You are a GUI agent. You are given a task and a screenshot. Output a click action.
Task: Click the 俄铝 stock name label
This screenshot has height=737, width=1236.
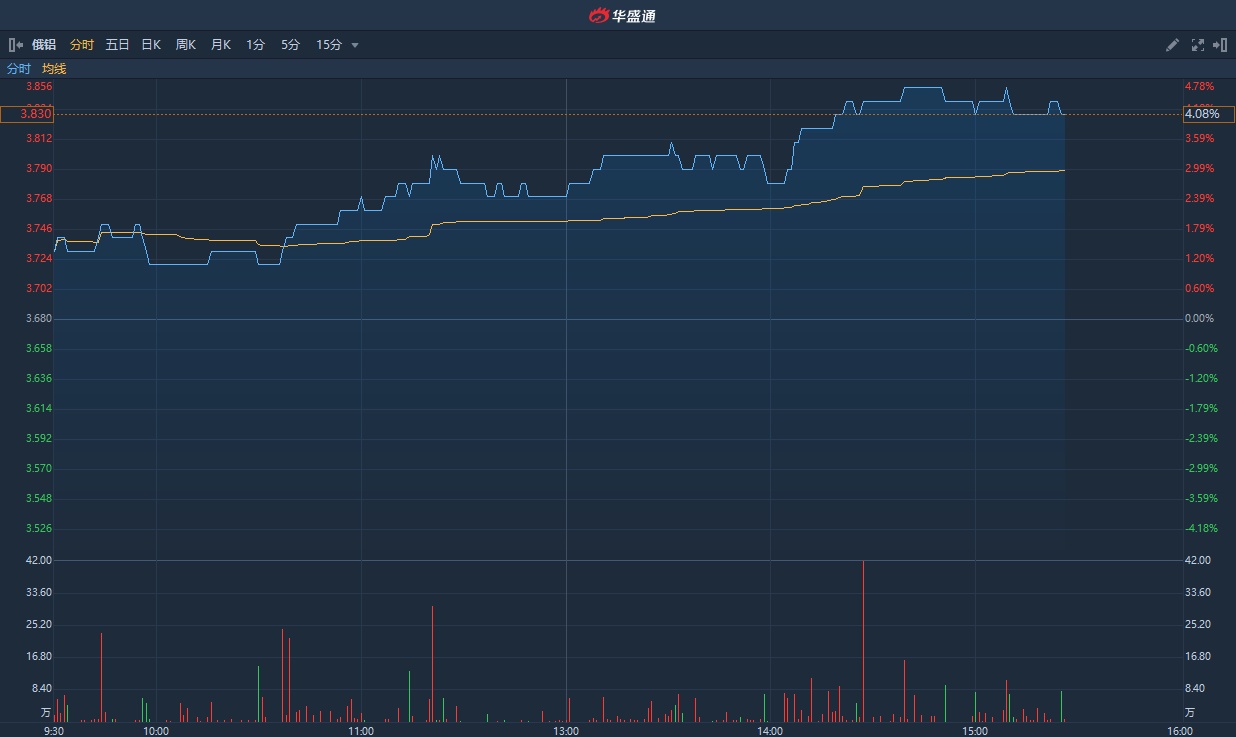coord(44,45)
